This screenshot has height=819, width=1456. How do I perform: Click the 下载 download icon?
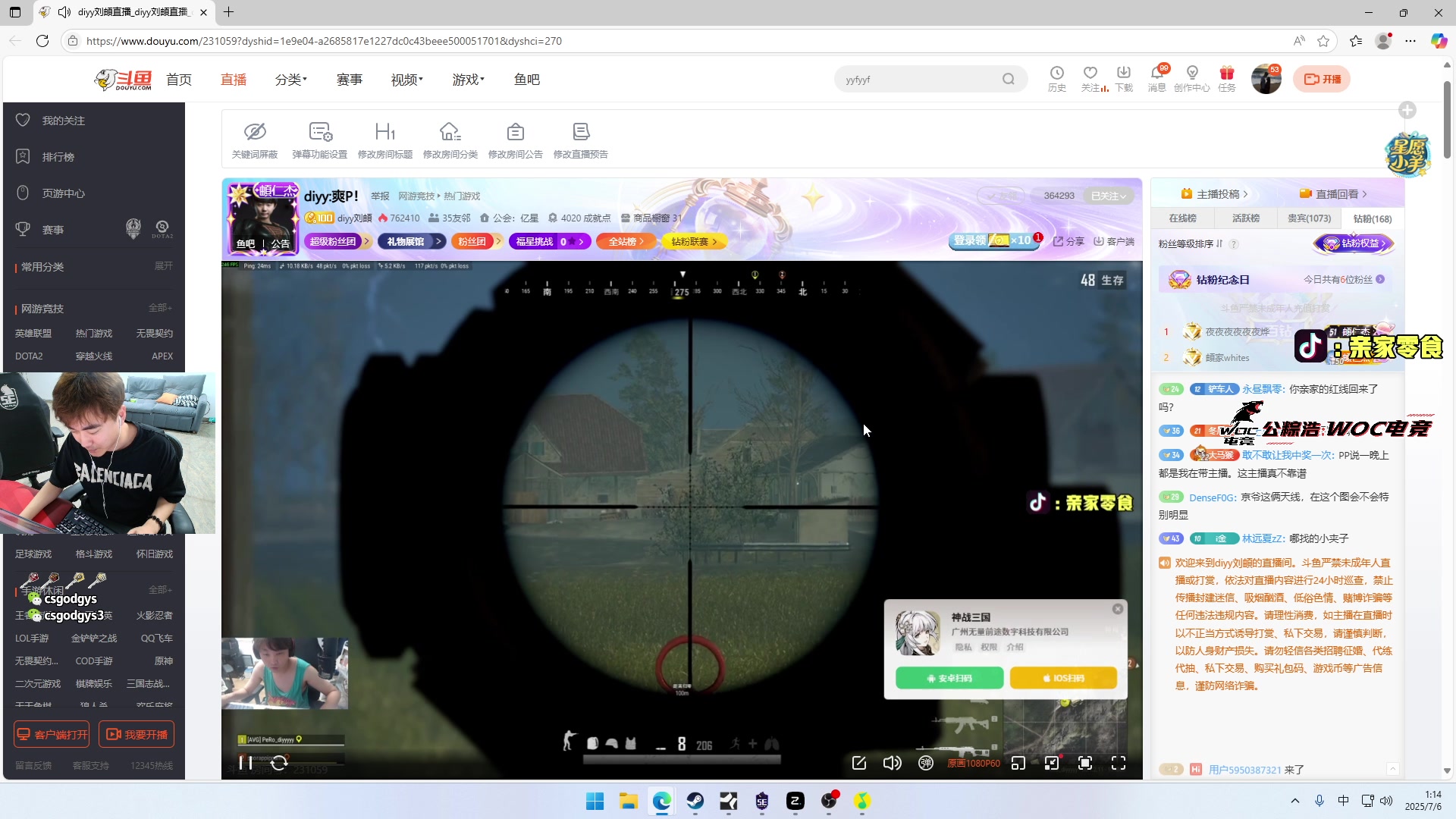click(x=1124, y=78)
